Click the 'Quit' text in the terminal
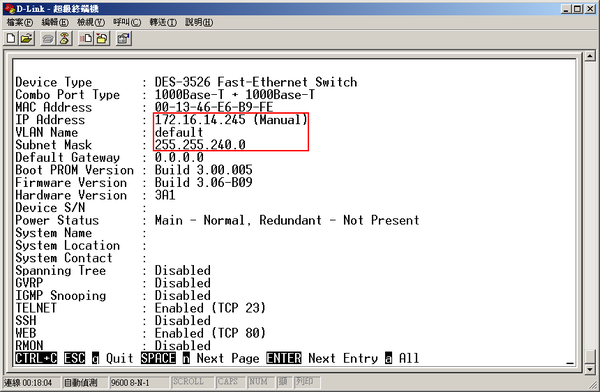Screen dimensions: 600x392 (119, 358)
